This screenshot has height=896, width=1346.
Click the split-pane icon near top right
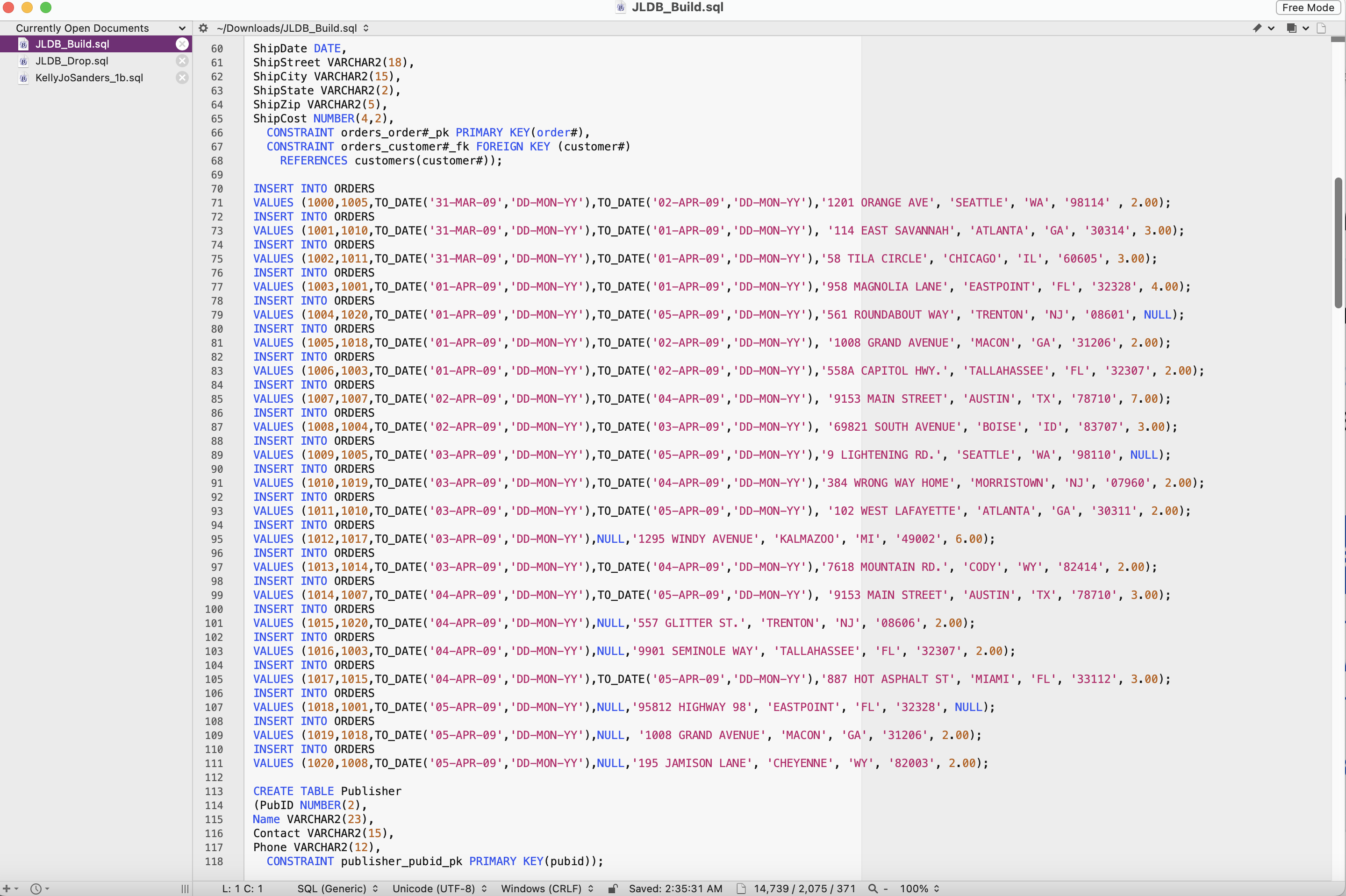coord(1292,28)
